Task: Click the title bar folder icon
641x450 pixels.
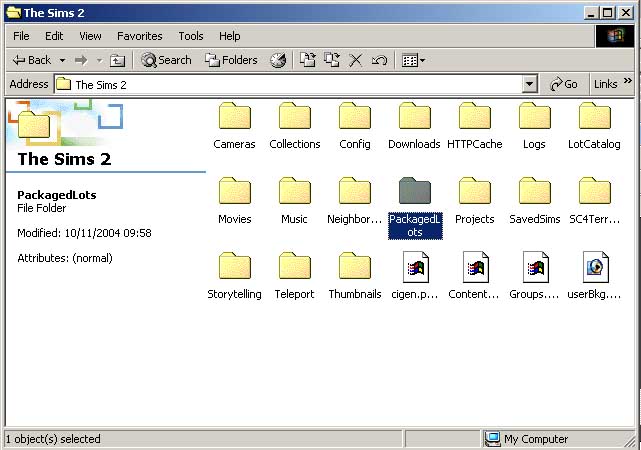Action: [14, 13]
